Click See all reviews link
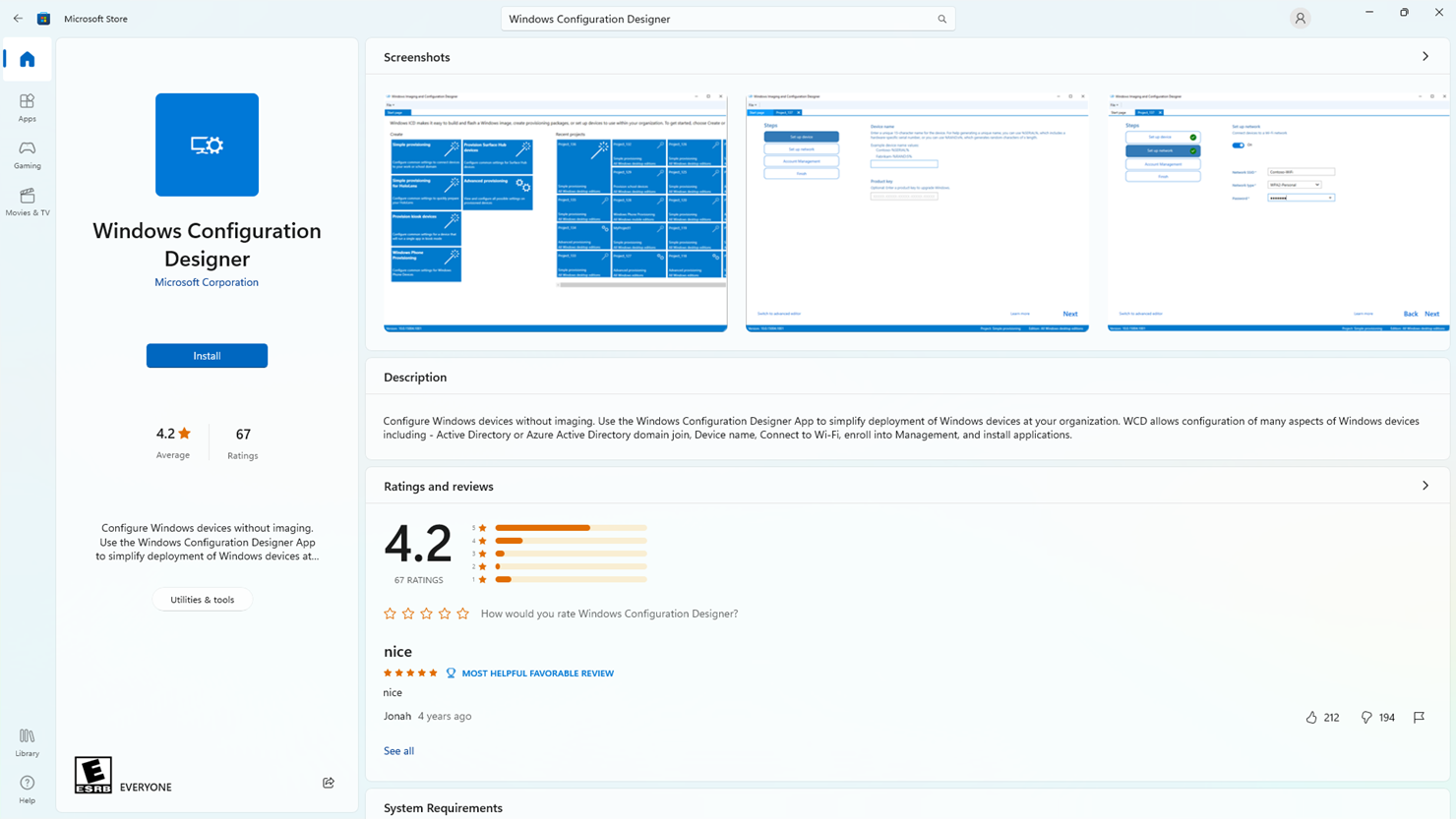This screenshot has height=819, width=1456. point(398,751)
